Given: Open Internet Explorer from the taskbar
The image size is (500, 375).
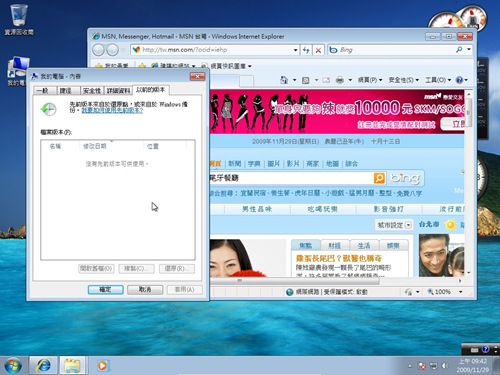Looking at the screenshot, I should pyautogui.click(x=44, y=365).
